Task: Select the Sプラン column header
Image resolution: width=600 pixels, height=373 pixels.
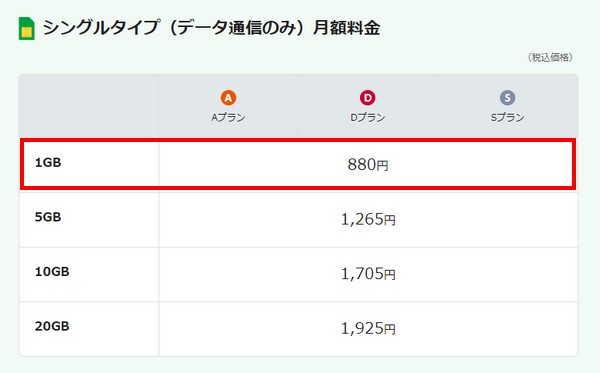Action: pos(508,106)
